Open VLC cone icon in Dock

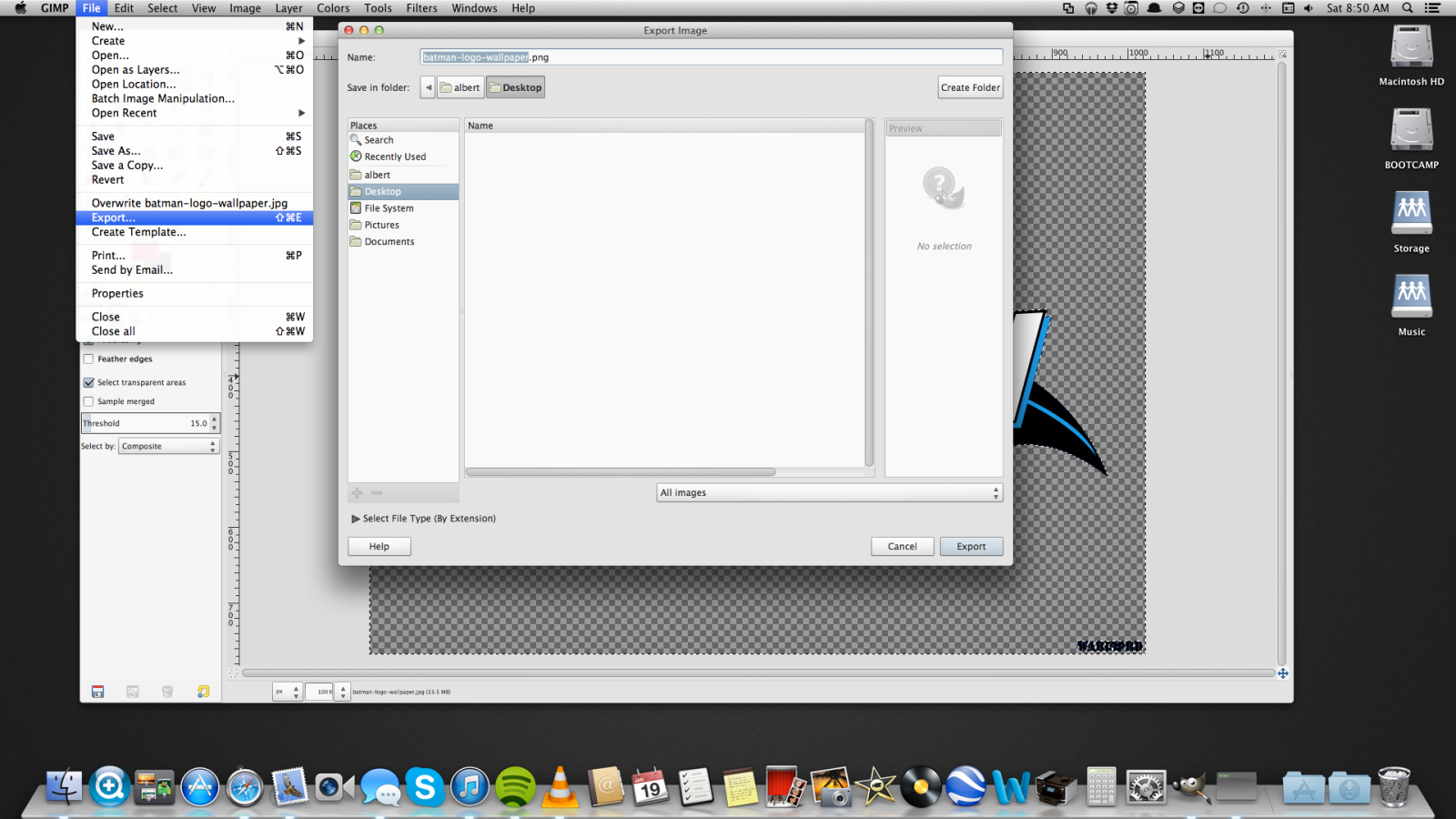point(560,787)
